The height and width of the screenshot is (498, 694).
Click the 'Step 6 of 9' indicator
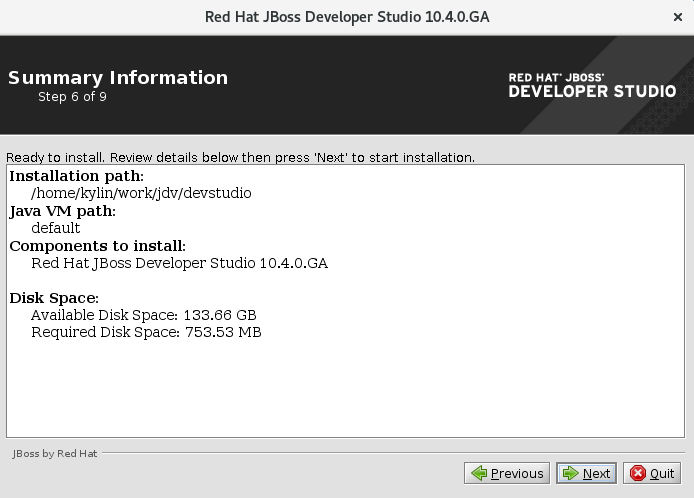(72, 97)
